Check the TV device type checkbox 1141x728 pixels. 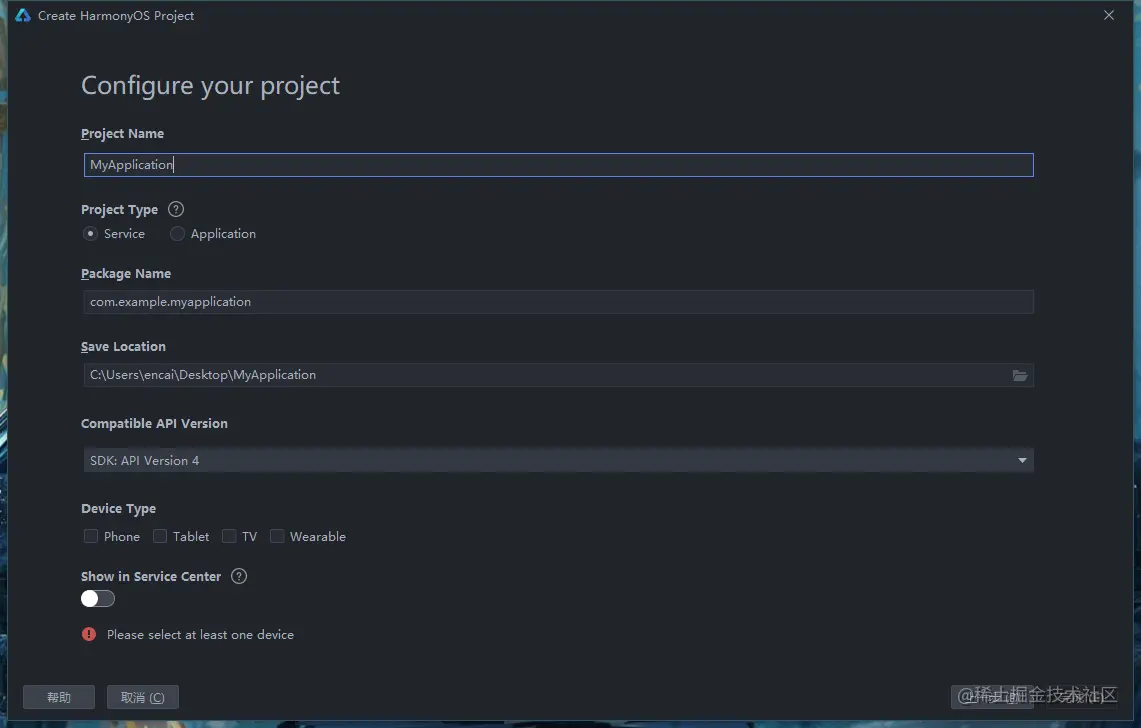(x=229, y=537)
